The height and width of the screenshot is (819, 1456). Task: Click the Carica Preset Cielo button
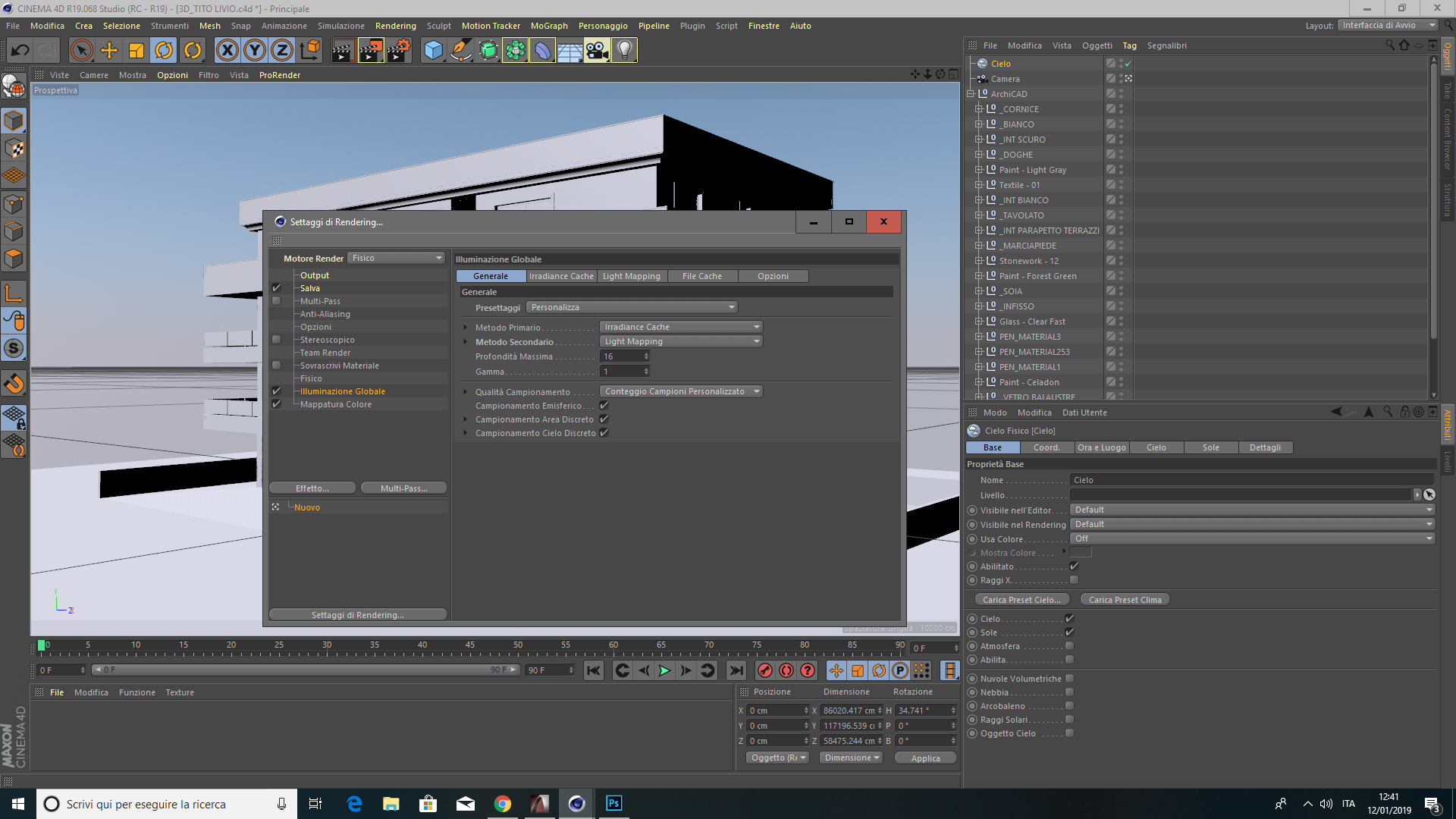1022,599
